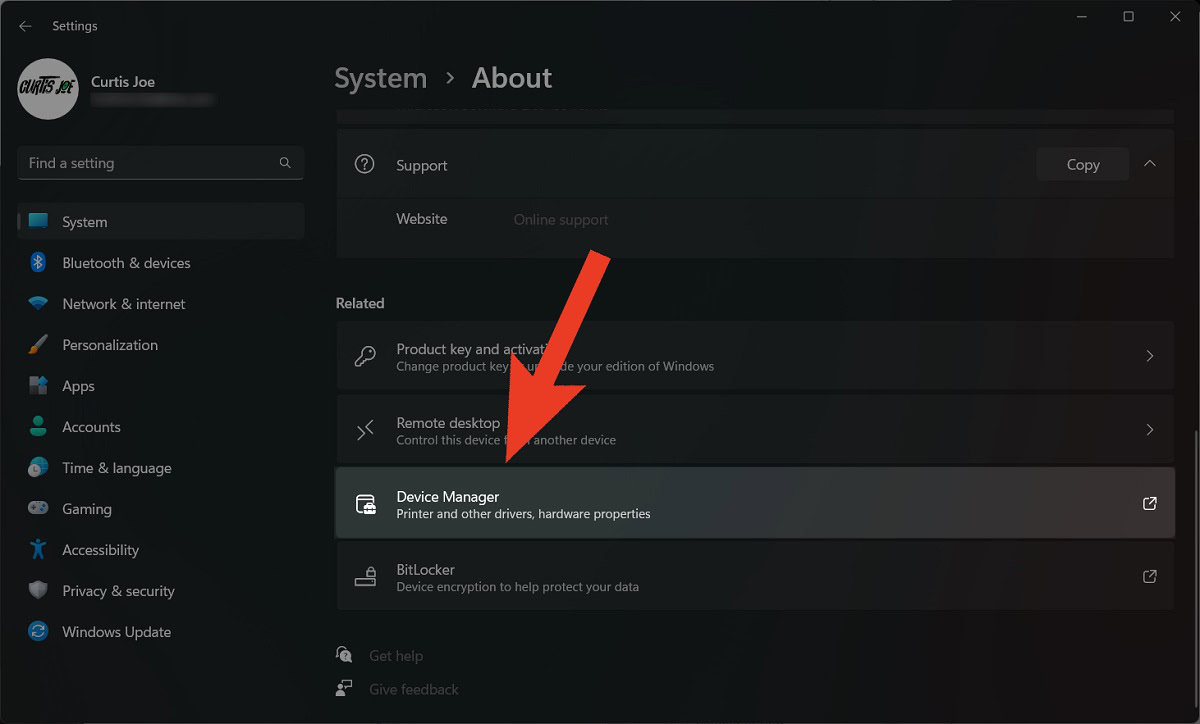Image resolution: width=1200 pixels, height=724 pixels.
Task: Open Windows Update settings
Action: click(116, 632)
